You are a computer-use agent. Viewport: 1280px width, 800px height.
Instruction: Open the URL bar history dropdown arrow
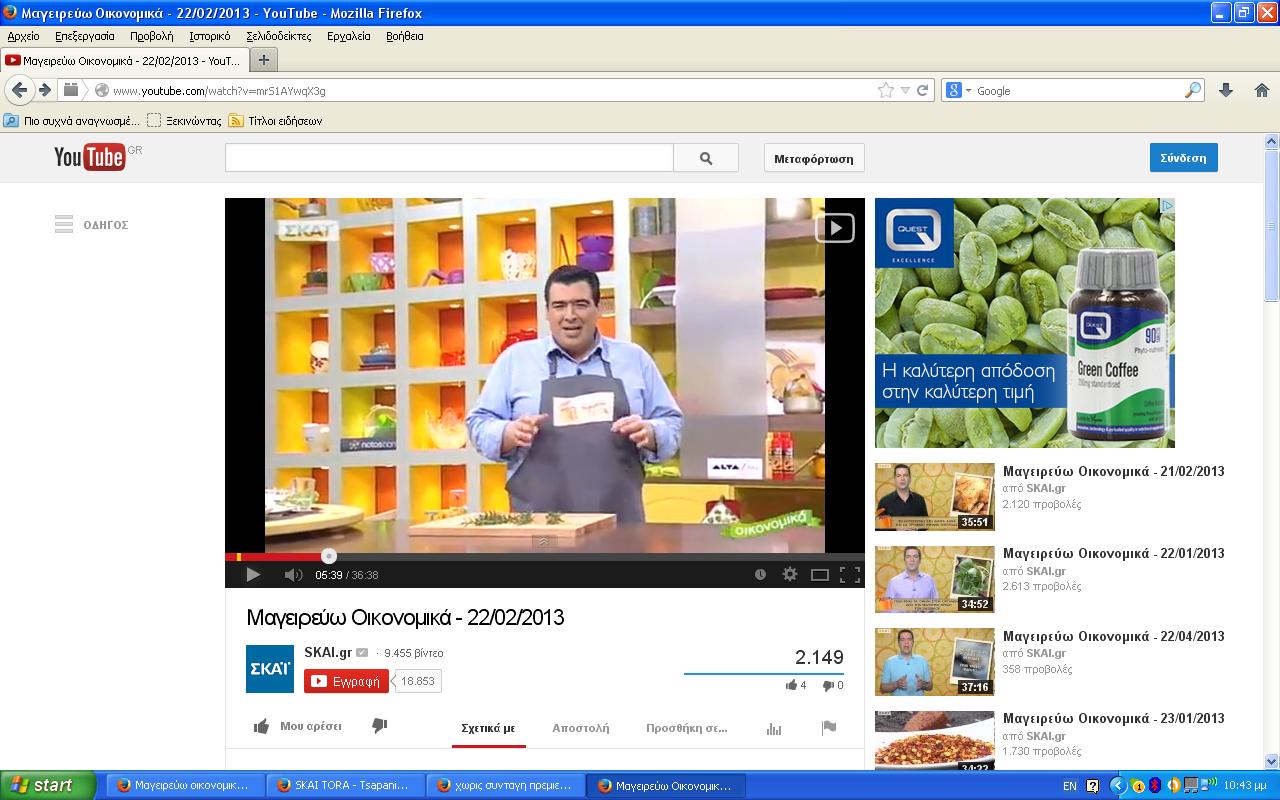905,91
